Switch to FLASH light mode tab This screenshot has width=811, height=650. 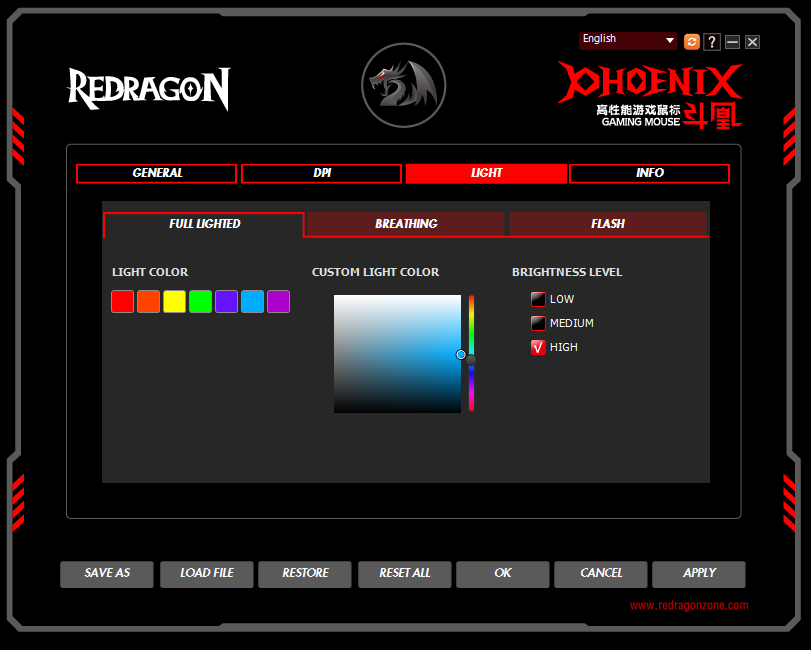pyautogui.click(x=608, y=224)
